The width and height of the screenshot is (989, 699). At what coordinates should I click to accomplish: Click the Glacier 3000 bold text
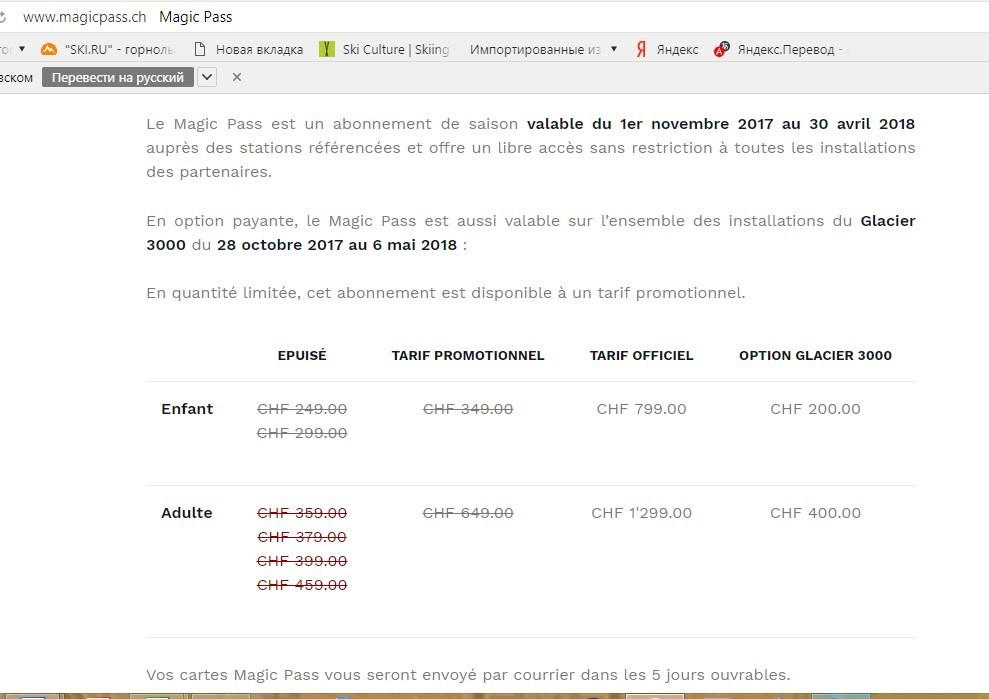coord(887,221)
